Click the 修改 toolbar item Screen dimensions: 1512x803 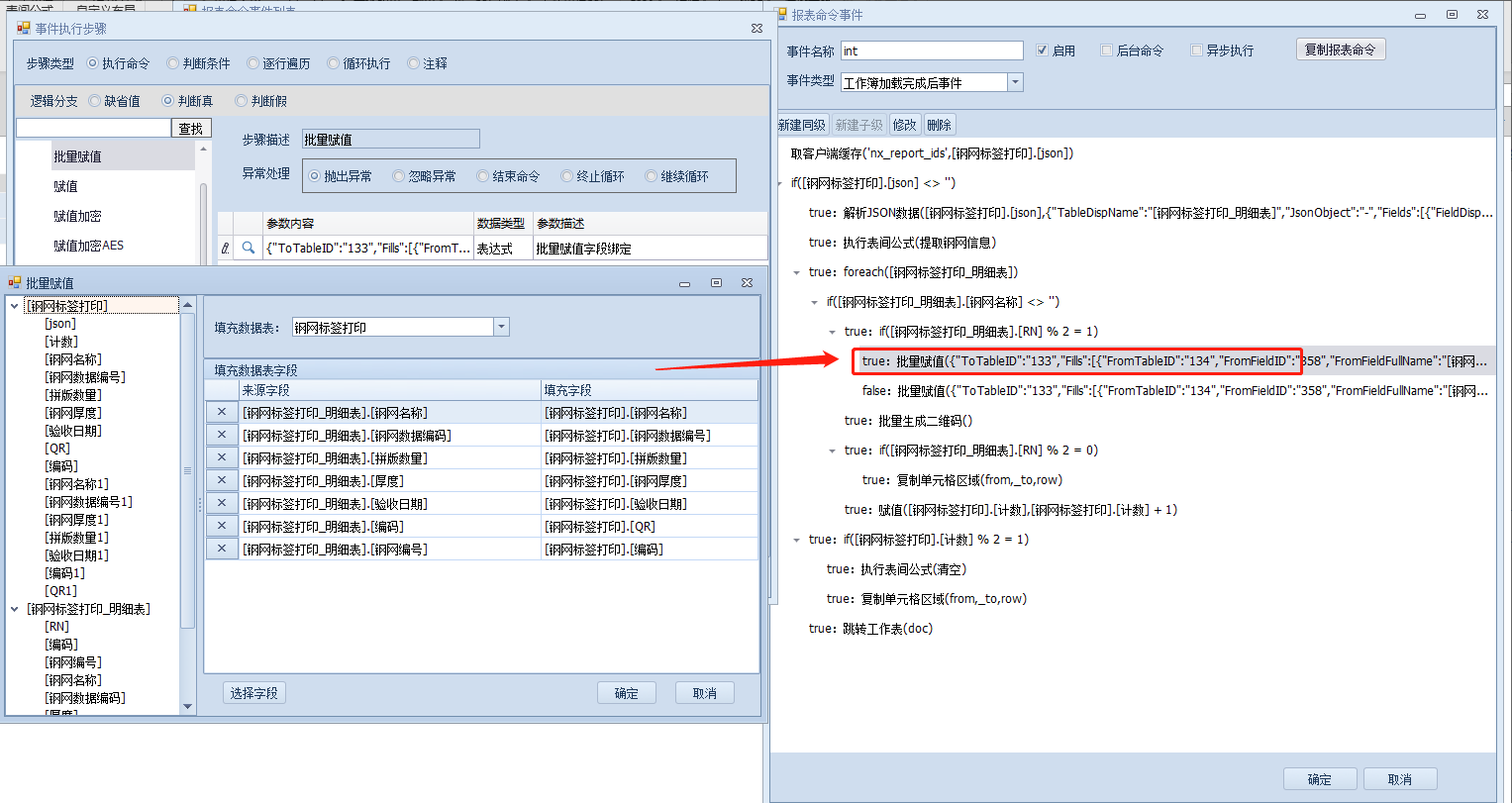[x=905, y=125]
